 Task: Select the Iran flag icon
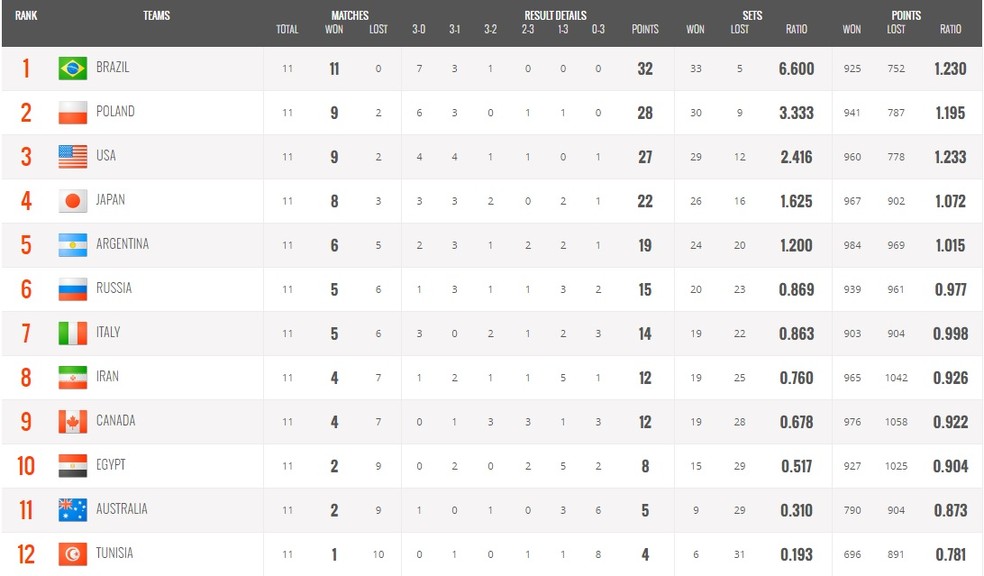click(73, 378)
